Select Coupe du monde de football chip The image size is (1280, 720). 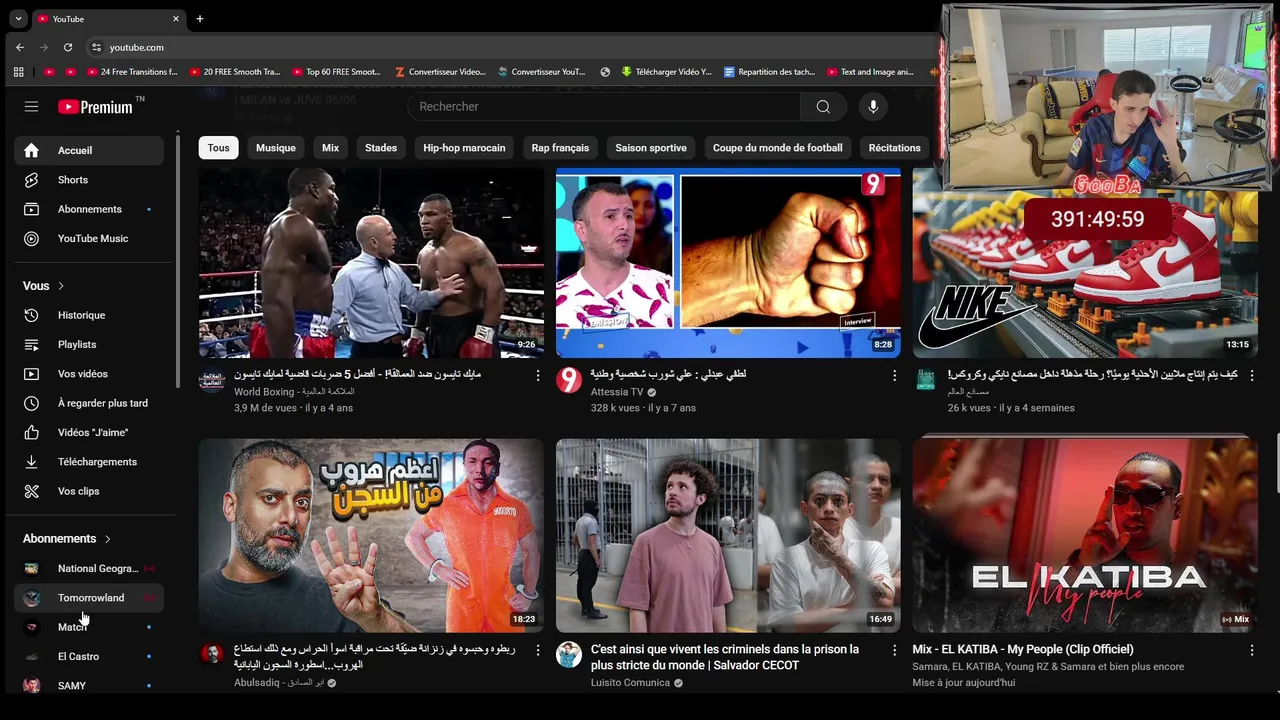click(x=777, y=148)
